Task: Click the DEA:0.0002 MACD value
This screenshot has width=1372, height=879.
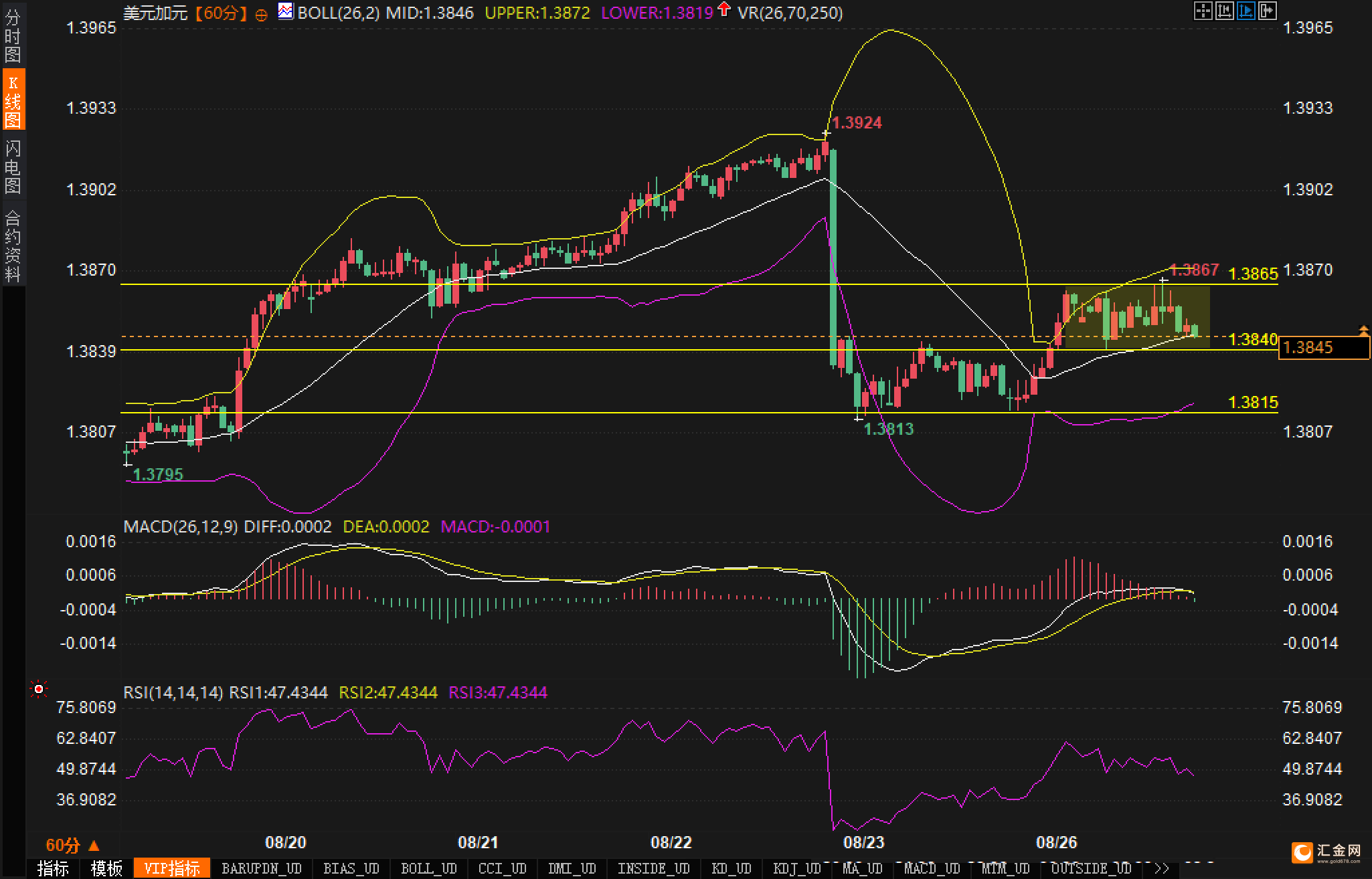Action: click(x=385, y=526)
